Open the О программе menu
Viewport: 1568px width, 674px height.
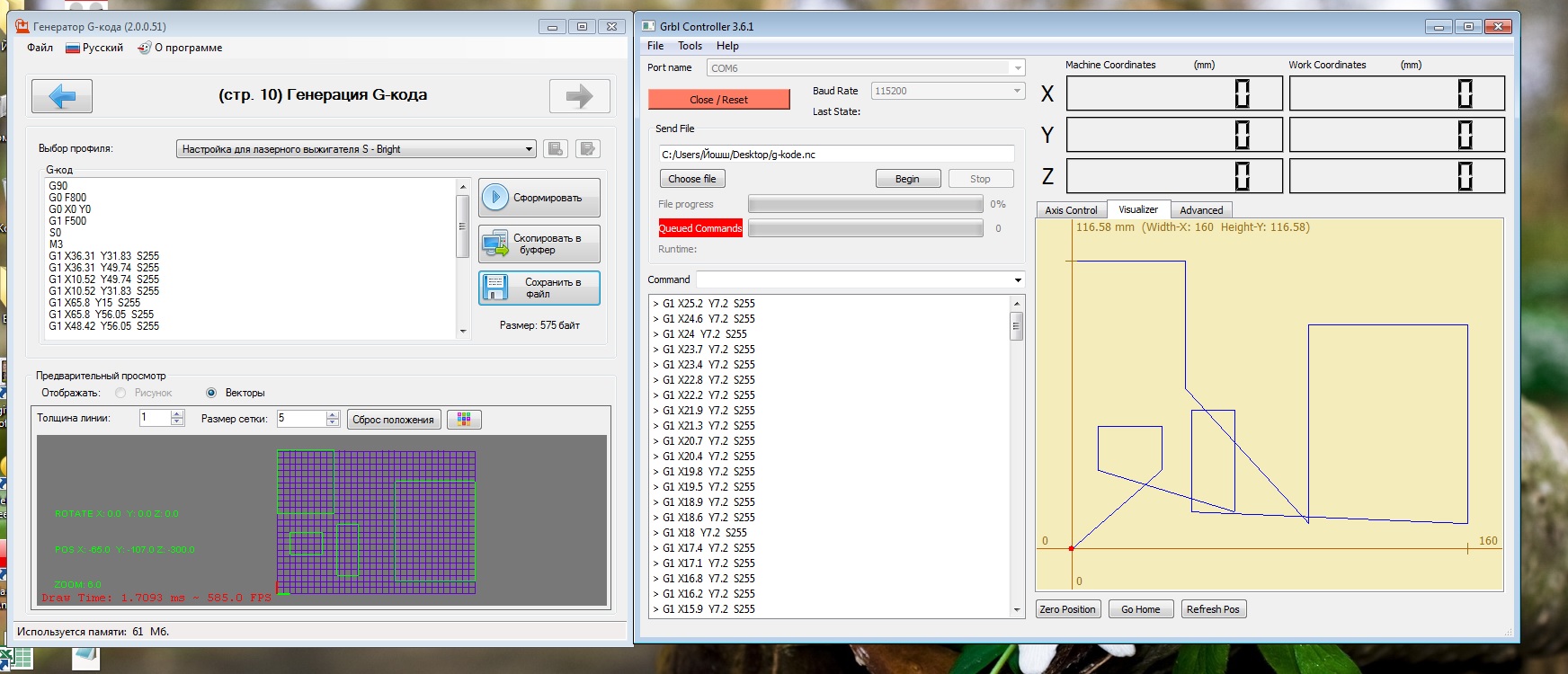pyautogui.click(x=180, y=48)
